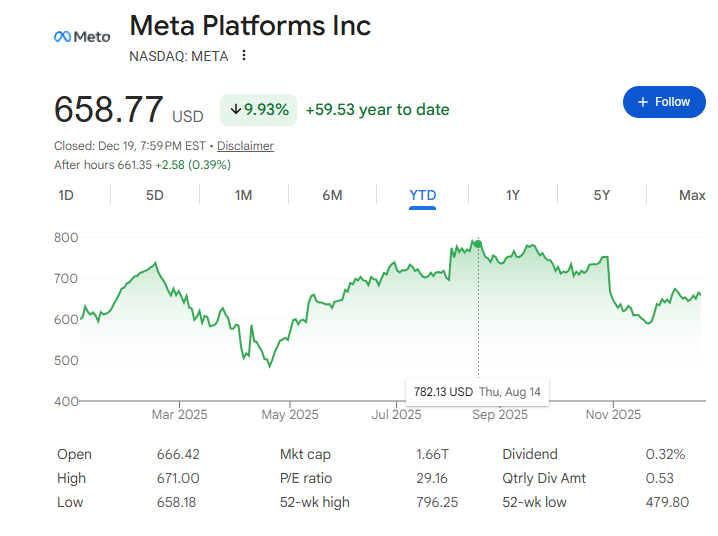This screenshot has width=718, height=536.
Task: Click the green dot marker on chart
Action: click(478, 244)
